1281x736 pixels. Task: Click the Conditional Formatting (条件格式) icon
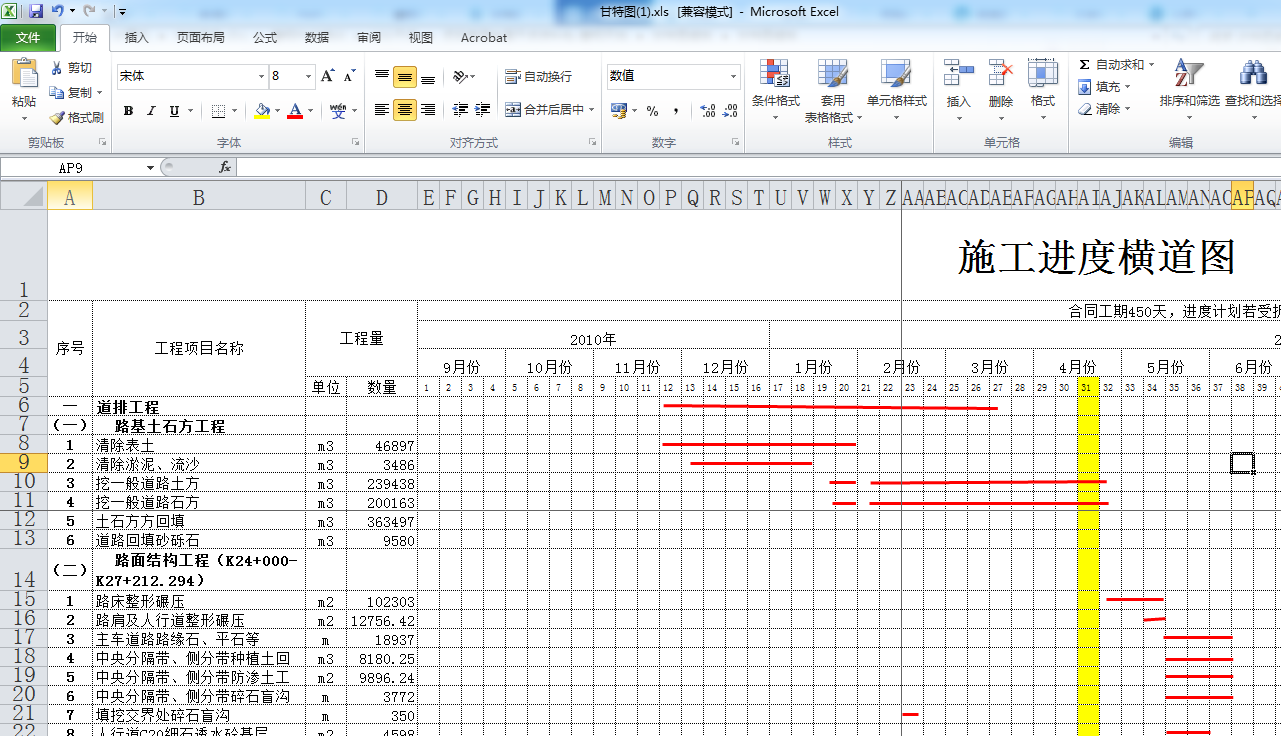tap(775, 75)
